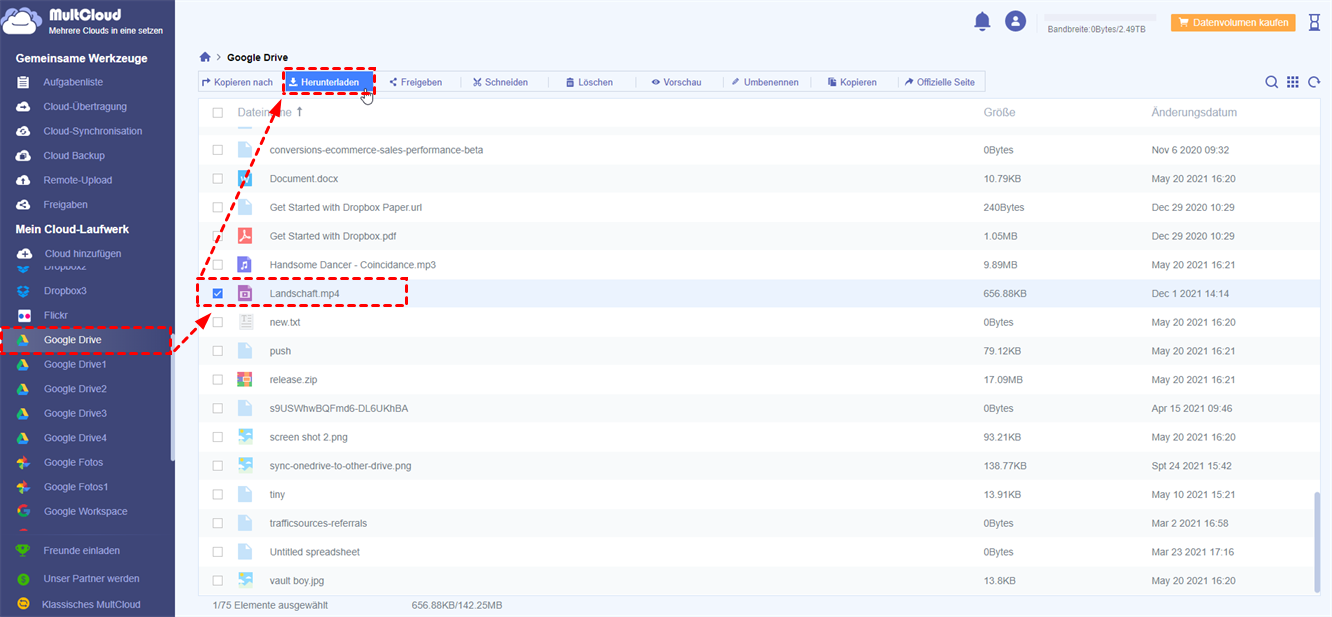Click the file name sync-onedrive-to-other-drive.png

click(x=340, y=466)
